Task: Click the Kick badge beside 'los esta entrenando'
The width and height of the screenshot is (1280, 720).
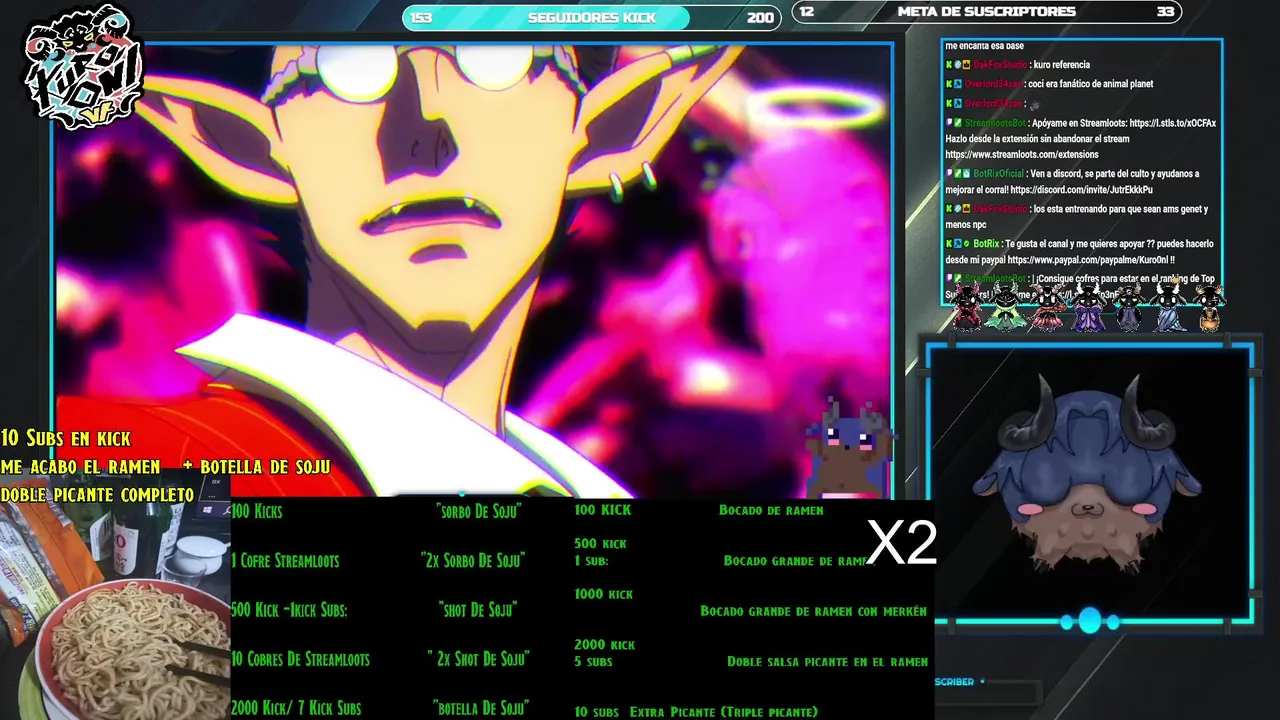Action: pos(949,209)
